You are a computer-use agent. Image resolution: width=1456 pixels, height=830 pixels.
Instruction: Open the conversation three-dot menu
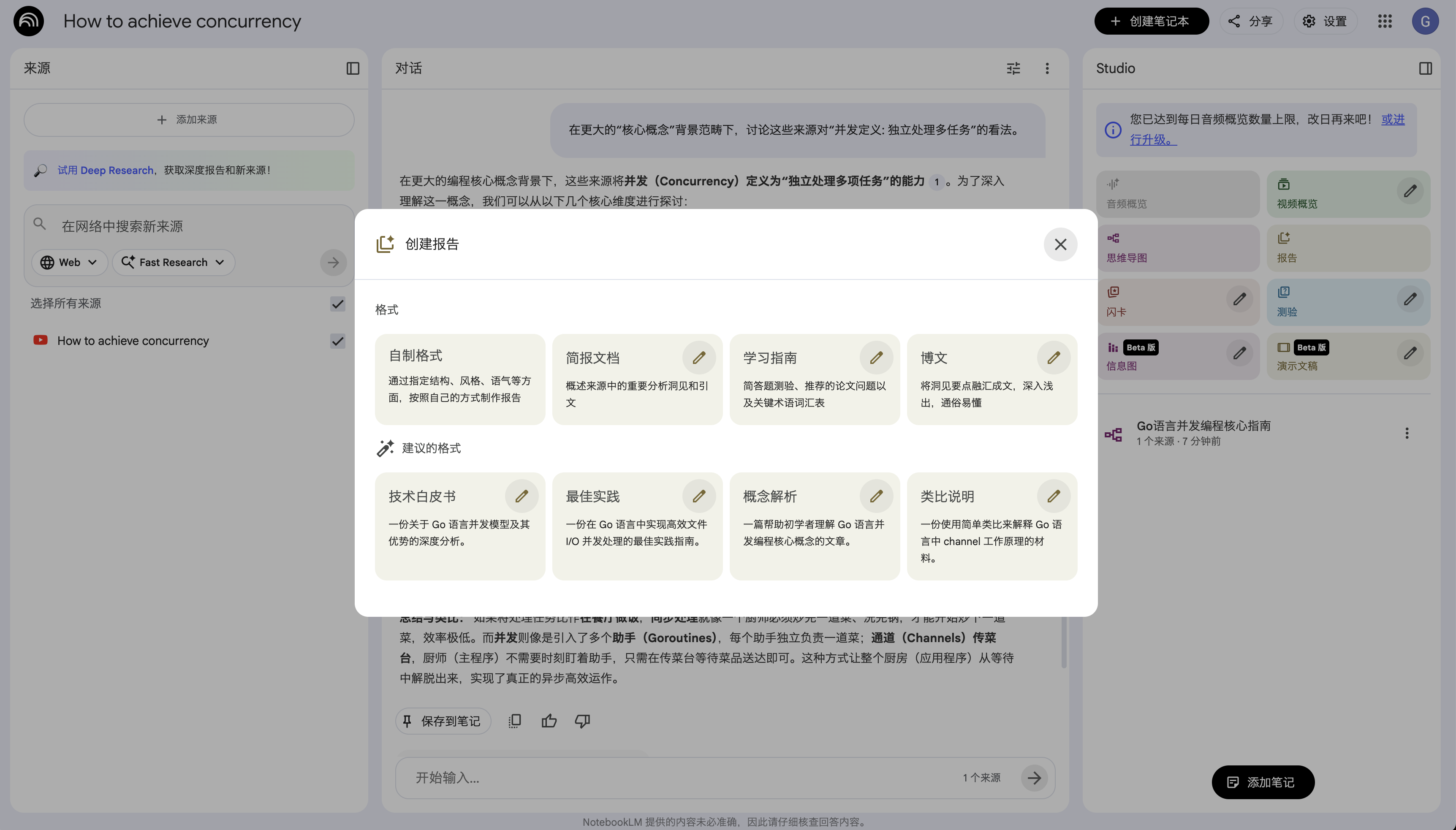click(1047, 68)
